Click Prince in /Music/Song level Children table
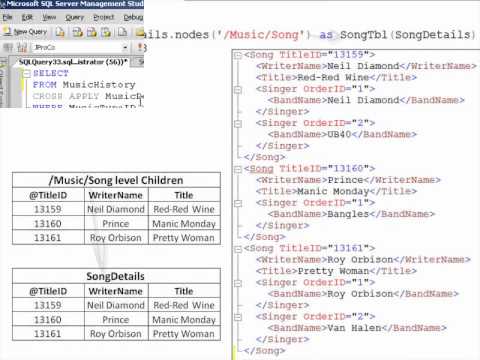Screen dimensions: 480x360 (116, 224)
